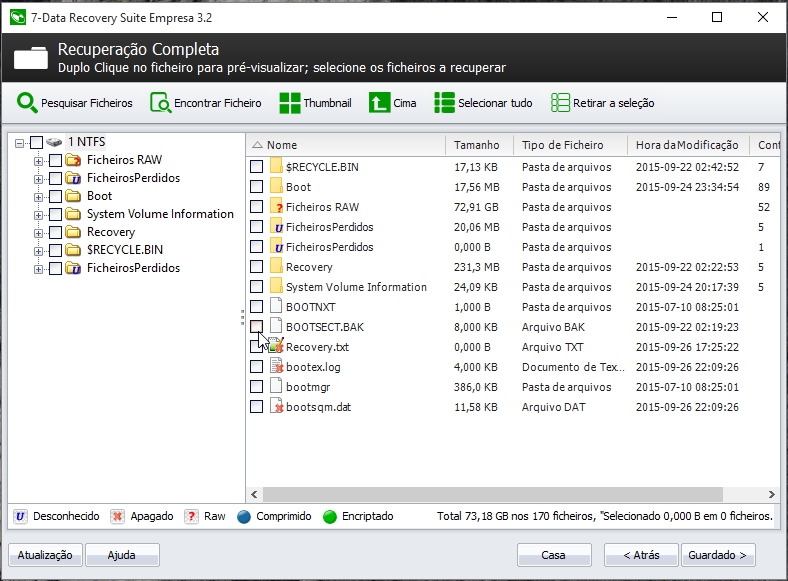Image resolution: width=788 pixels, height=581 pixels.
Task: Expand Recovery tree node
Action: pos(38,233)
